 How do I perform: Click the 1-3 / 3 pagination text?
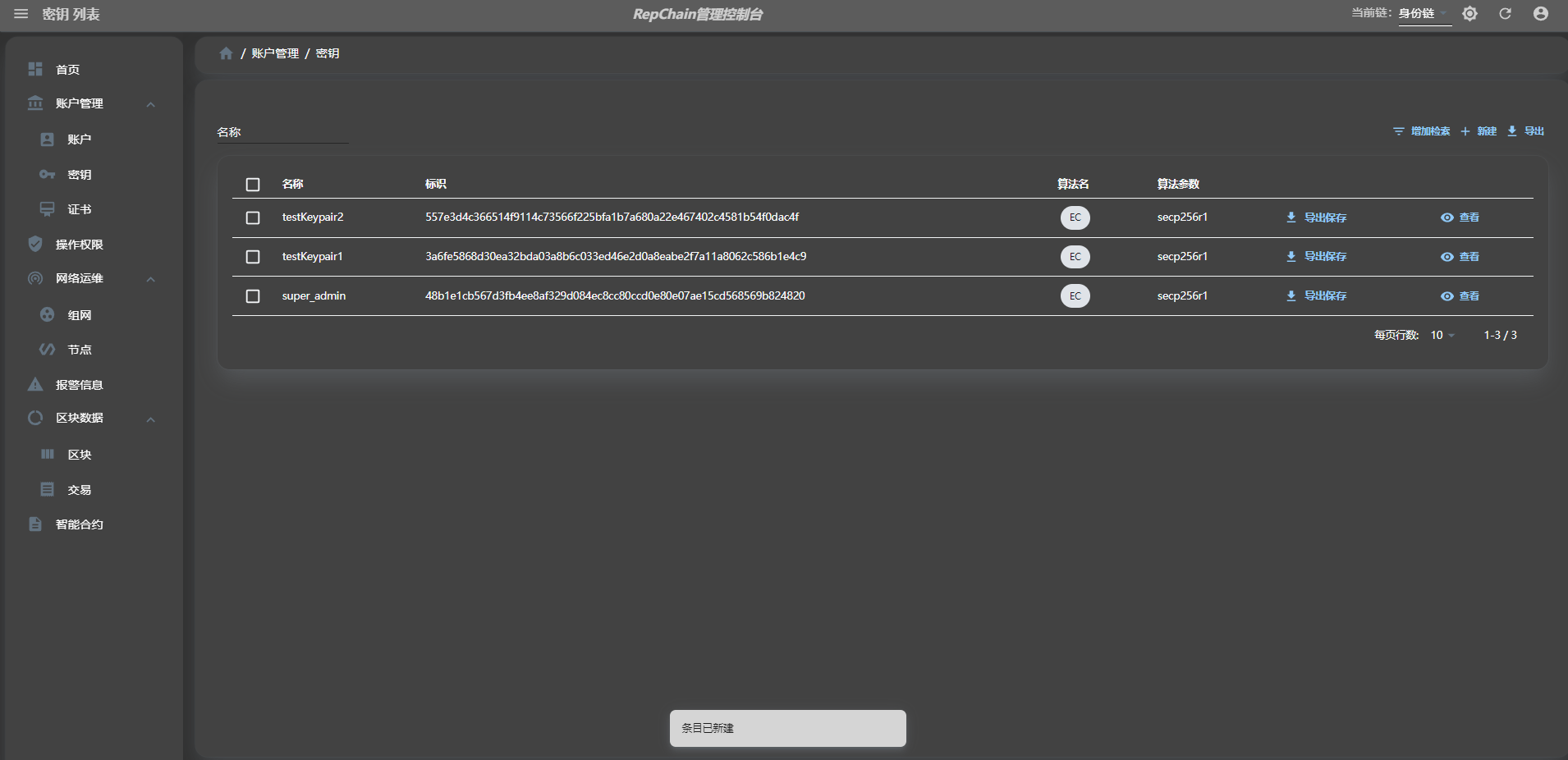1500,335
